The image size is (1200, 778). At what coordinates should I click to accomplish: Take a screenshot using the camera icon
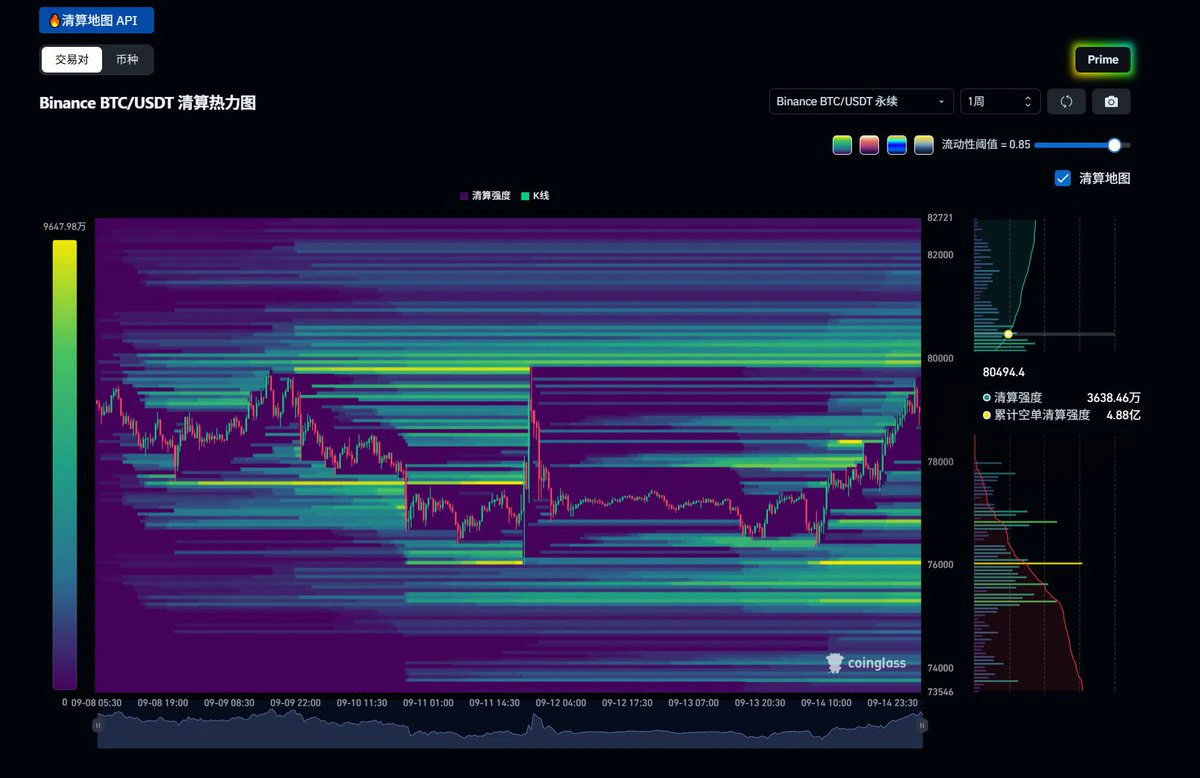pyautogui.click(x=1111, y=101)
